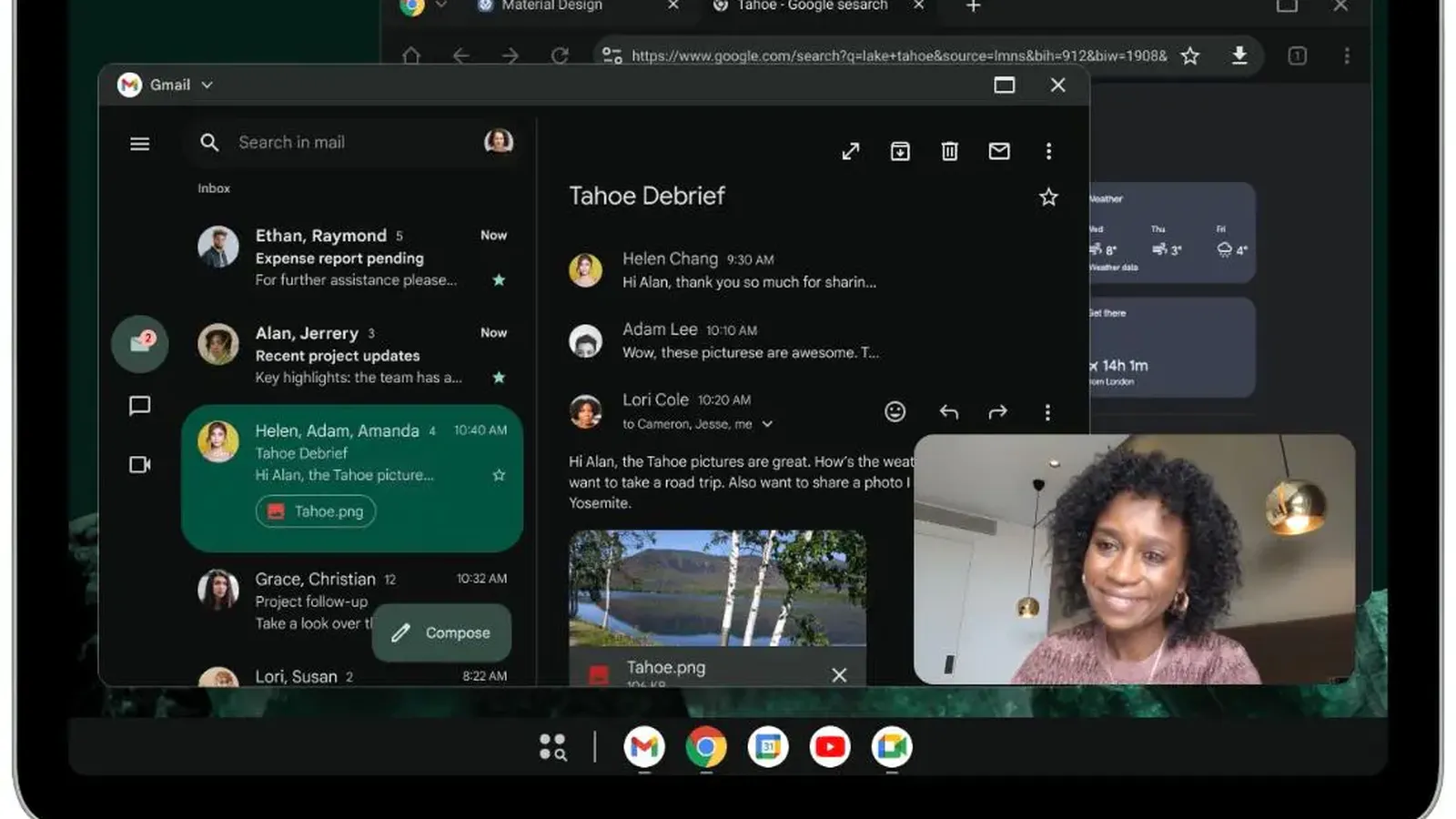The width and height of the screenshot is (1456, 819).
Task: Open the Ethan, Raymond email thread
Action: pyautogui.click(x=353, y=258)
